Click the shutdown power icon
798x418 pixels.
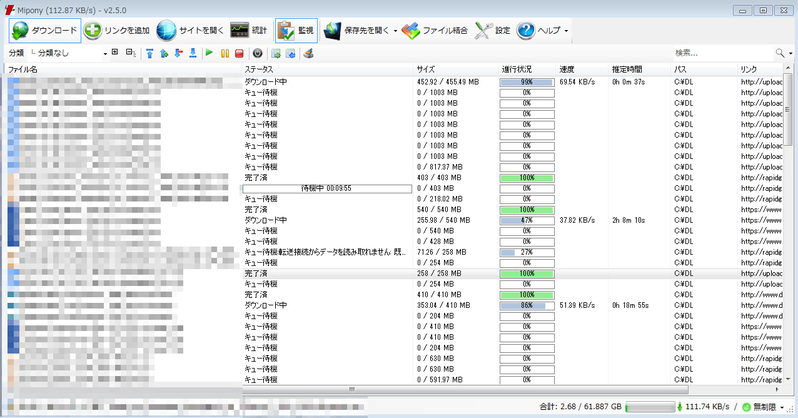pyautogui.click(x=258, y=53)
